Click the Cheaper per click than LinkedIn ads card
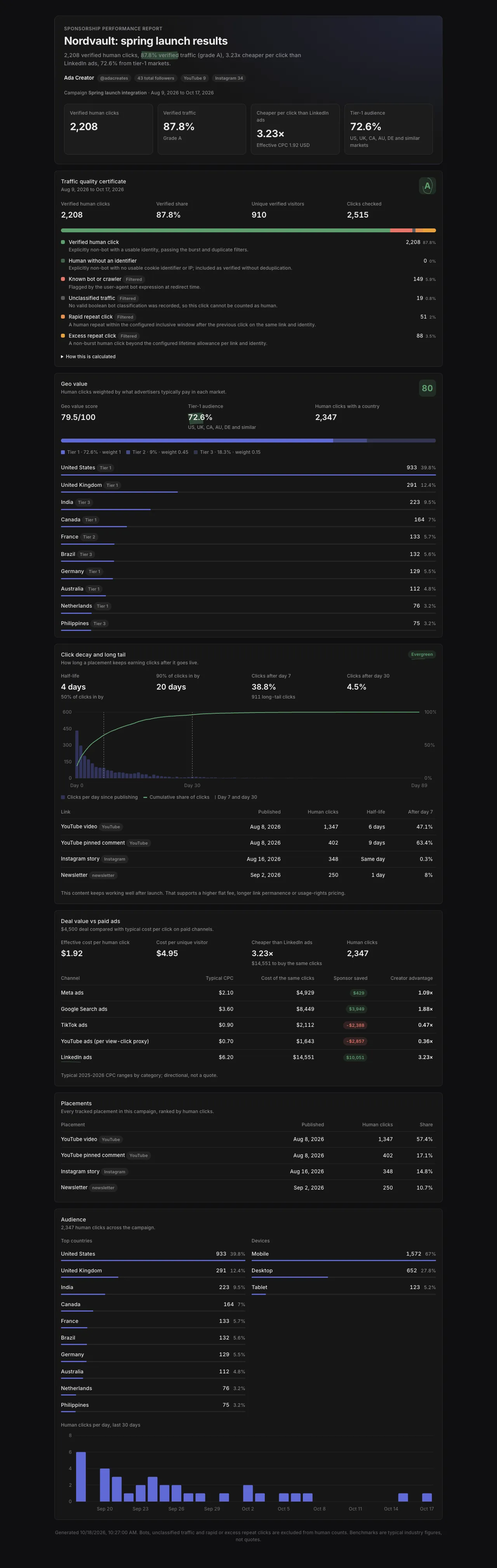 [x=295, y=129]
